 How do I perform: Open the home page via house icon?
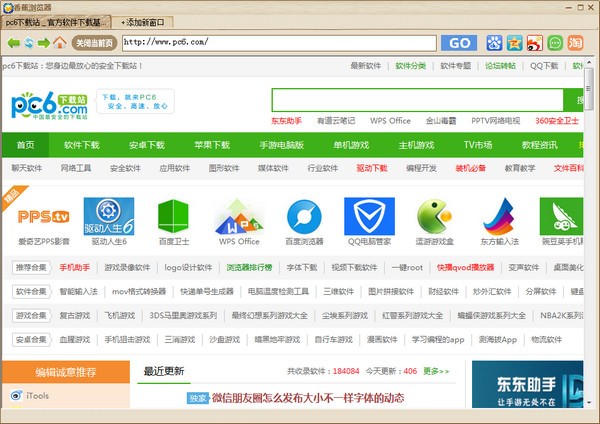[x=59, y=42]
